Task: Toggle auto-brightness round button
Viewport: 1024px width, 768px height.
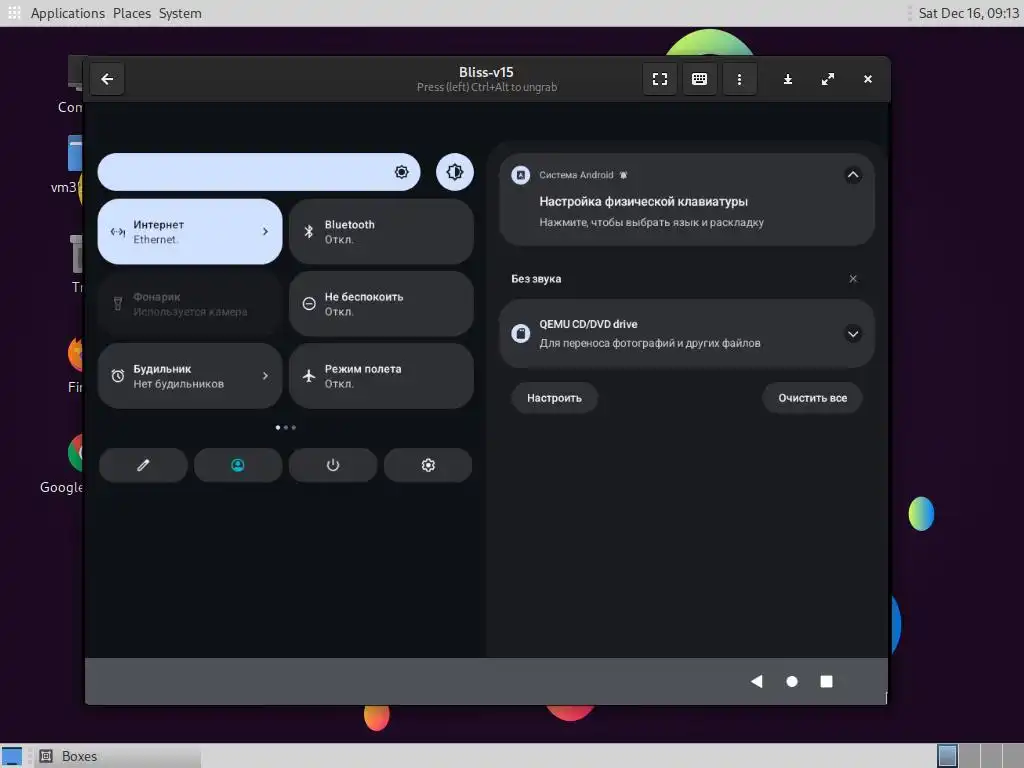Action: (x=455, y=172)
